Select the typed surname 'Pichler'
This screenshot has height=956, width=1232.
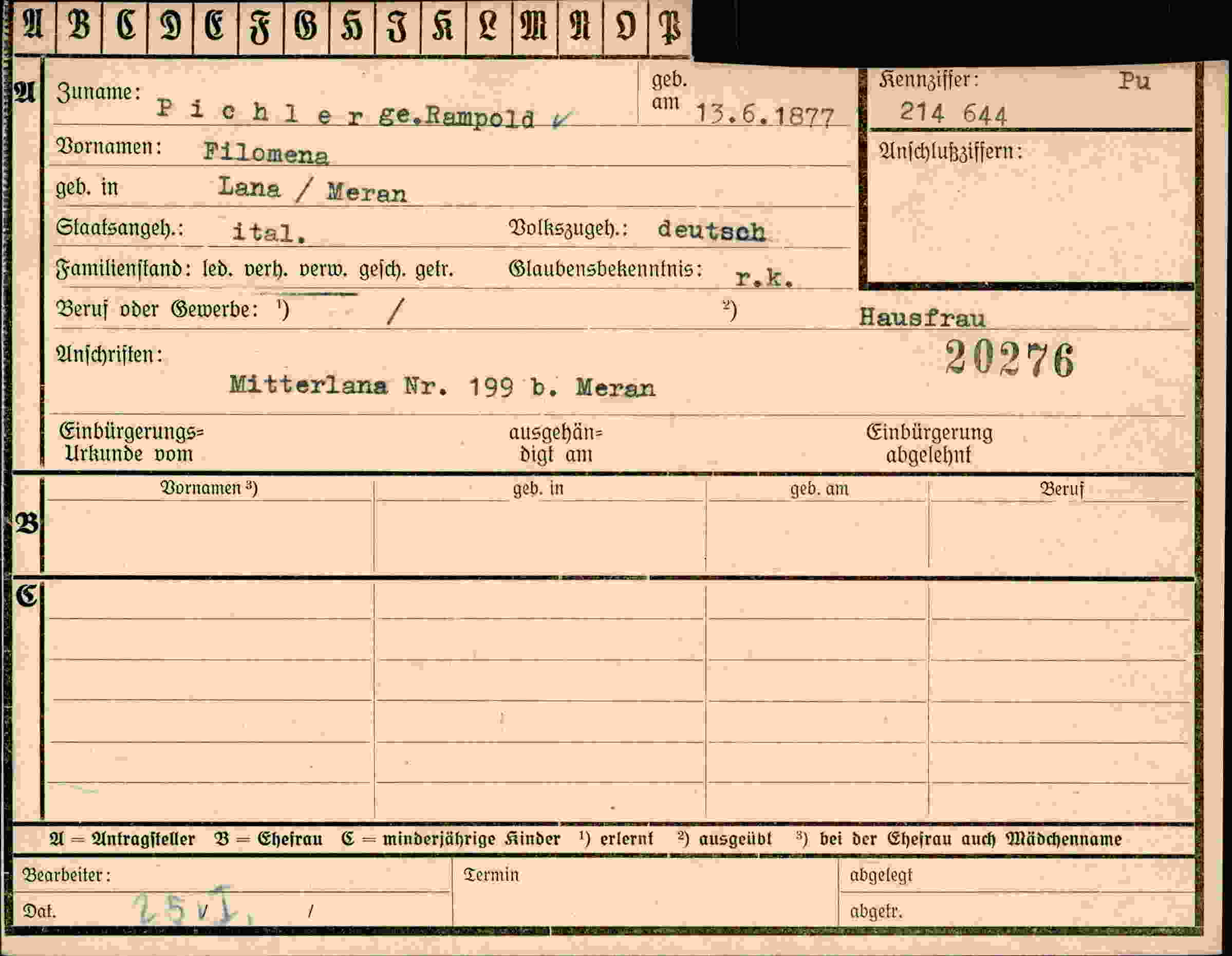pos(260,113)
